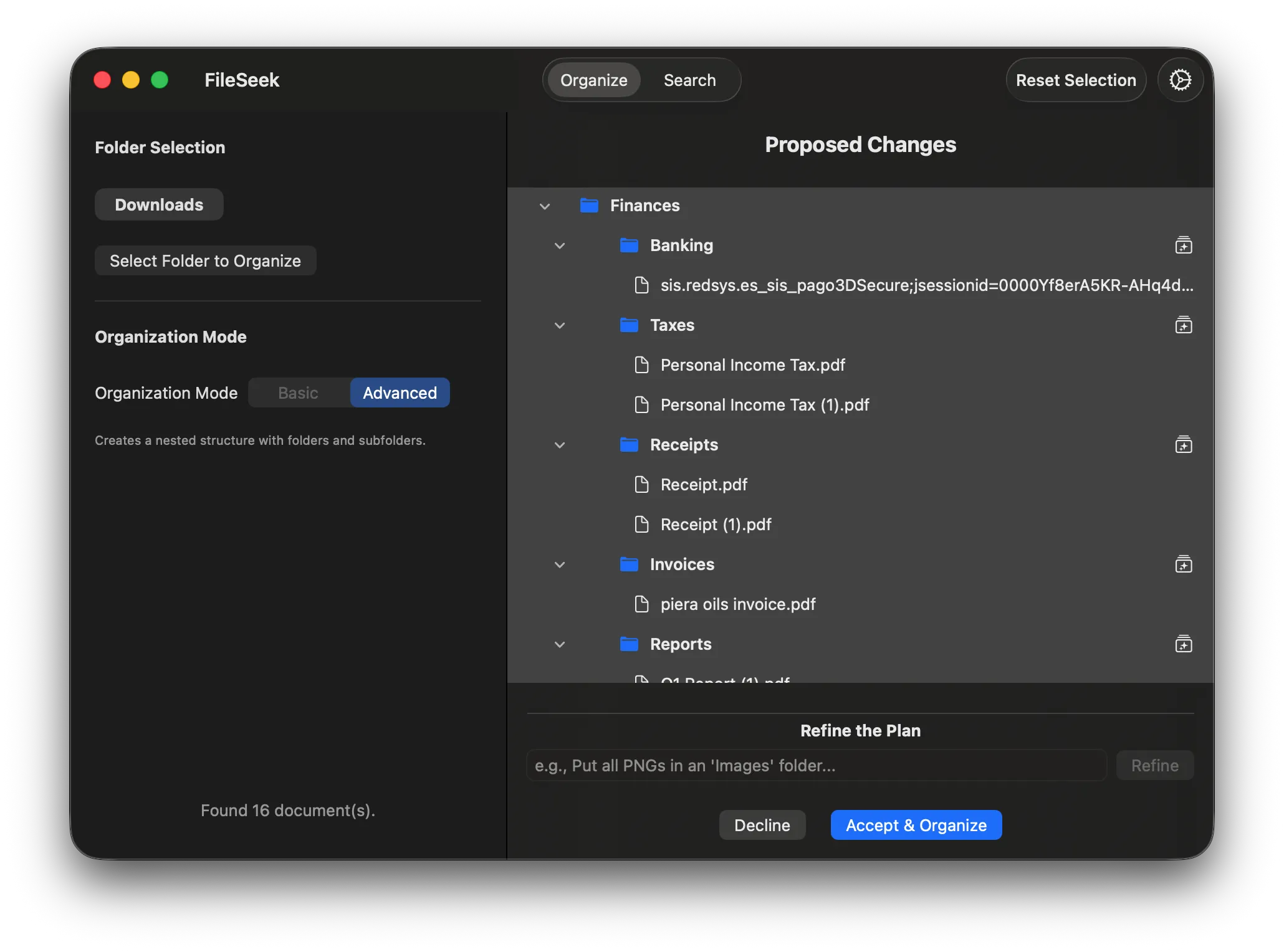The image size is (1284, 952).
Task: Focus the Refine the Plan text field
Action: click(x=817, y=766)
